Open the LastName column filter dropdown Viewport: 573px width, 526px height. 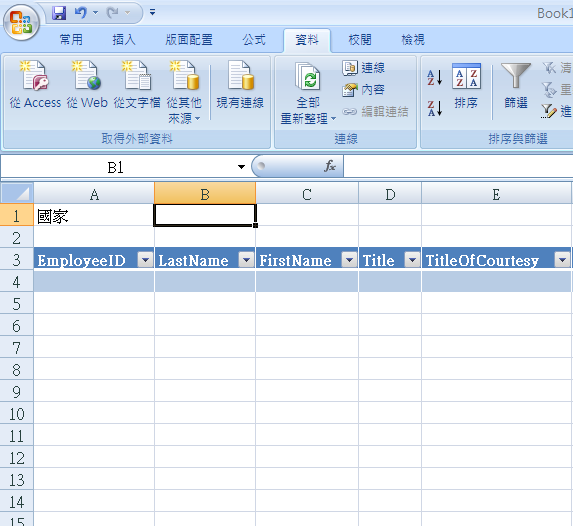(x=247, y=260)
